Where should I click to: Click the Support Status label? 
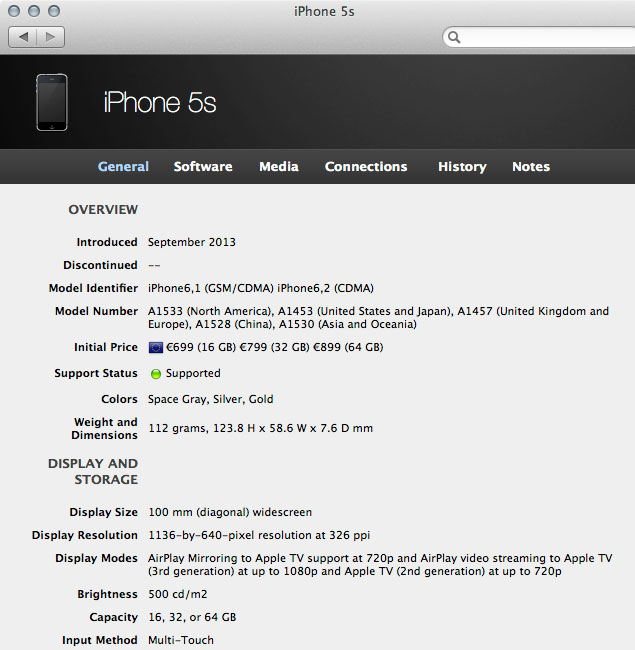click(x=96, y=374)
